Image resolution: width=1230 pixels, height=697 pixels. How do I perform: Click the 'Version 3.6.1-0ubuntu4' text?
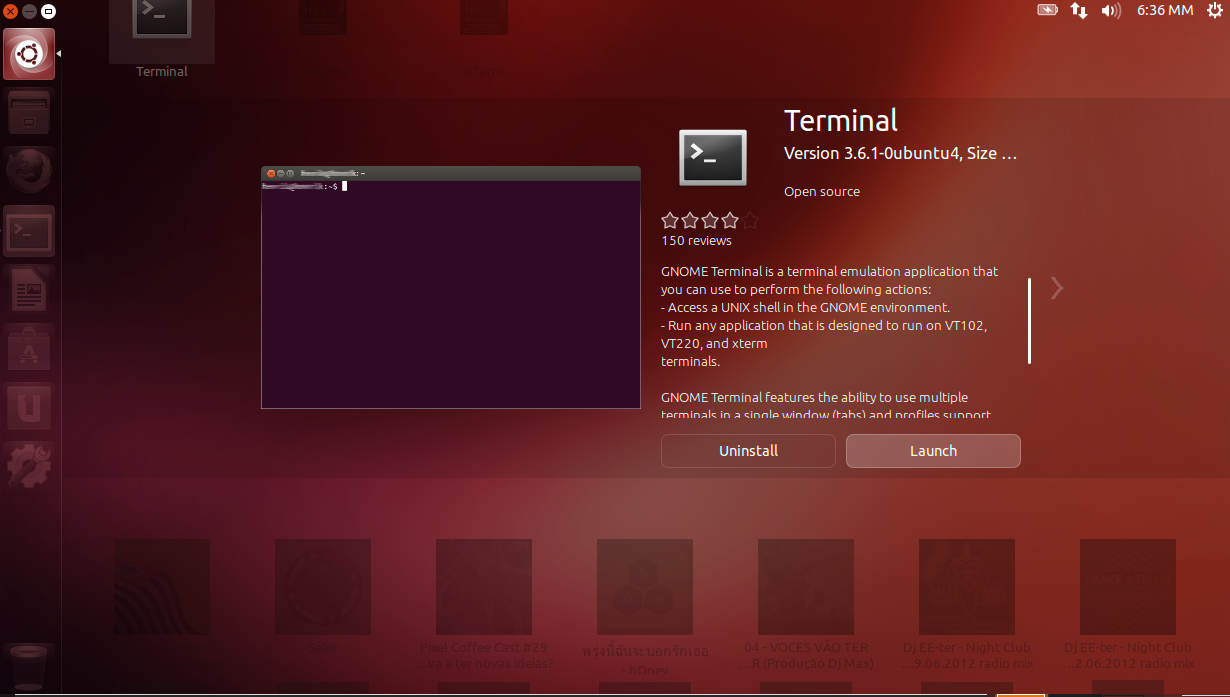click(x=872, y=153)
